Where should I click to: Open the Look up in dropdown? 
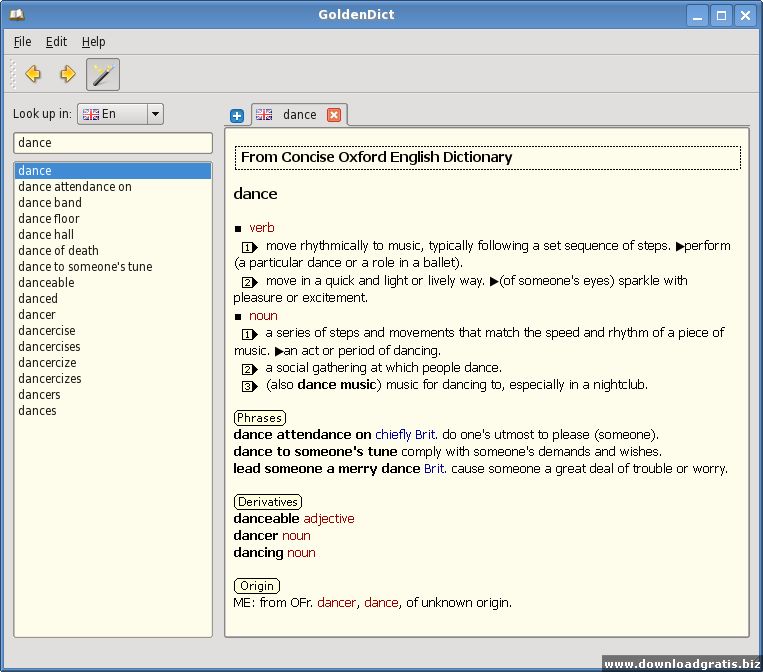154,114
